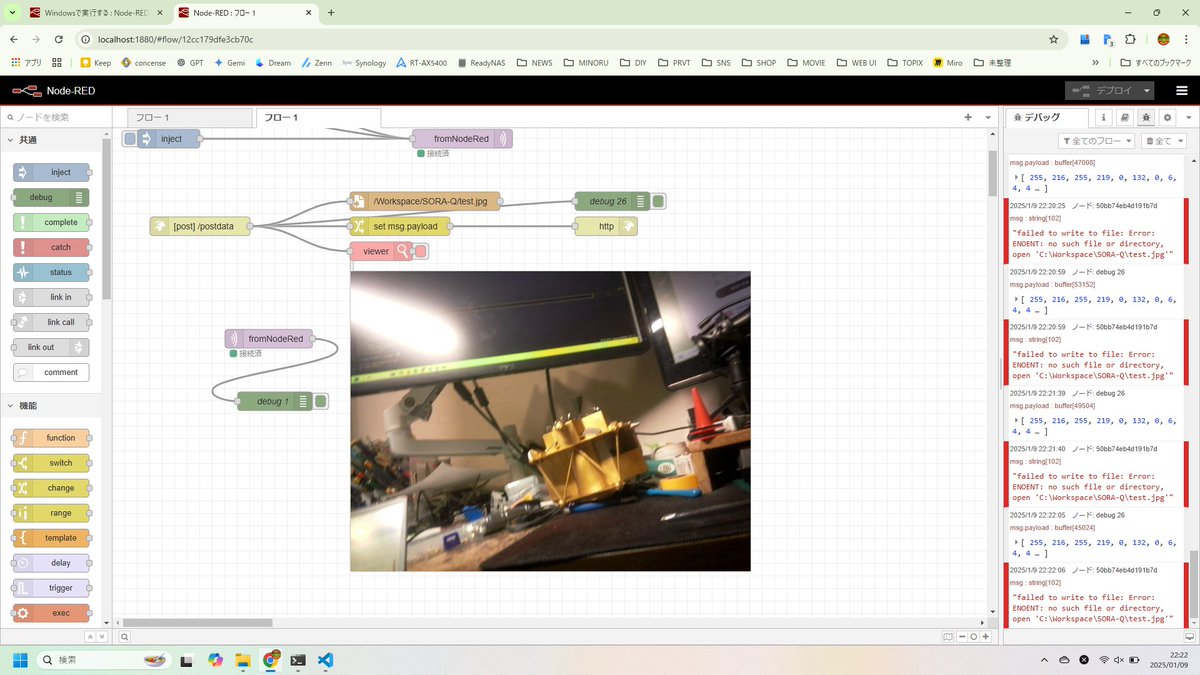Toggle output of the debug 26 node
This screenshot has width=1200, height=675.
tap(657, 200)
